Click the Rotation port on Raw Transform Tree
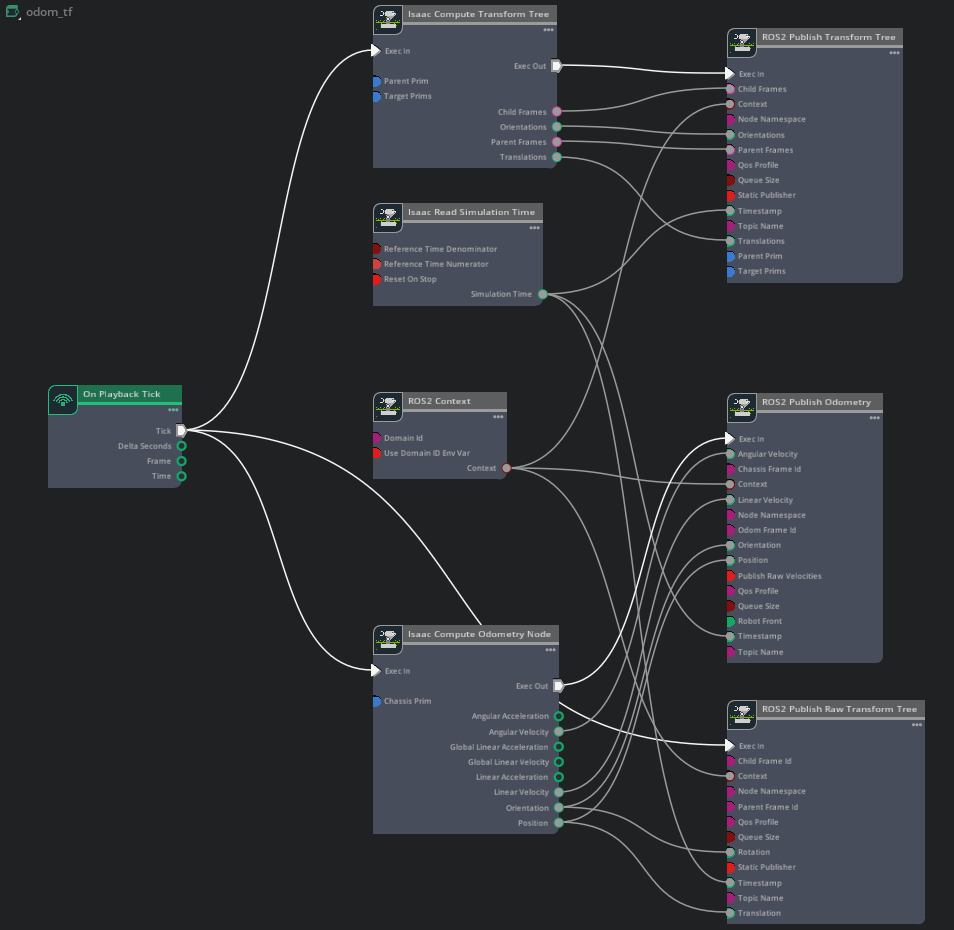954x930 pixels. pos(730,852)
